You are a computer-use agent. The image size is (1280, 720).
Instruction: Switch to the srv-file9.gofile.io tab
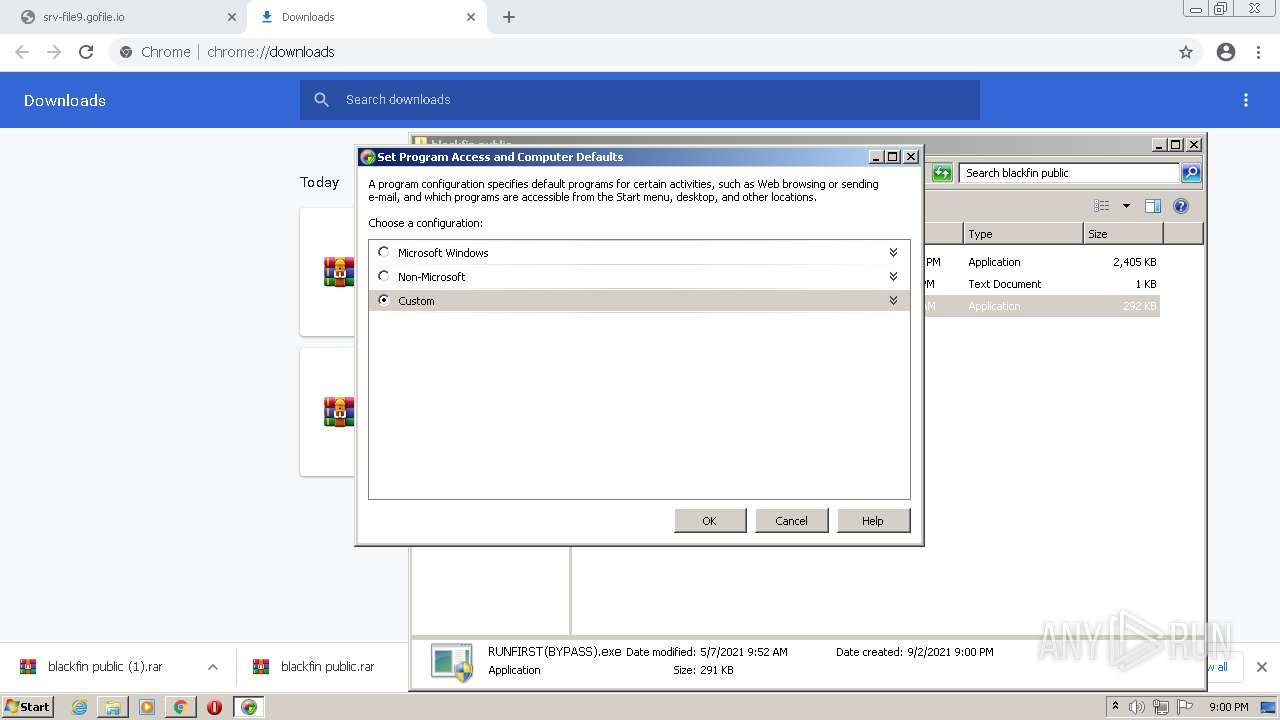pos(128,17)
